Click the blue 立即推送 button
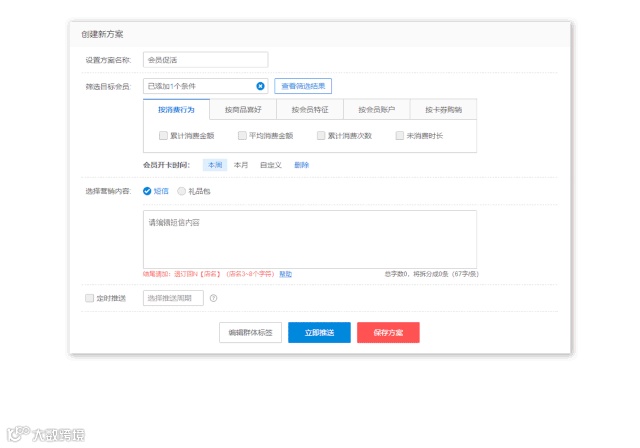Image resolution: width=640 pixels, height=448 pixels. click(x=319, y=333)
